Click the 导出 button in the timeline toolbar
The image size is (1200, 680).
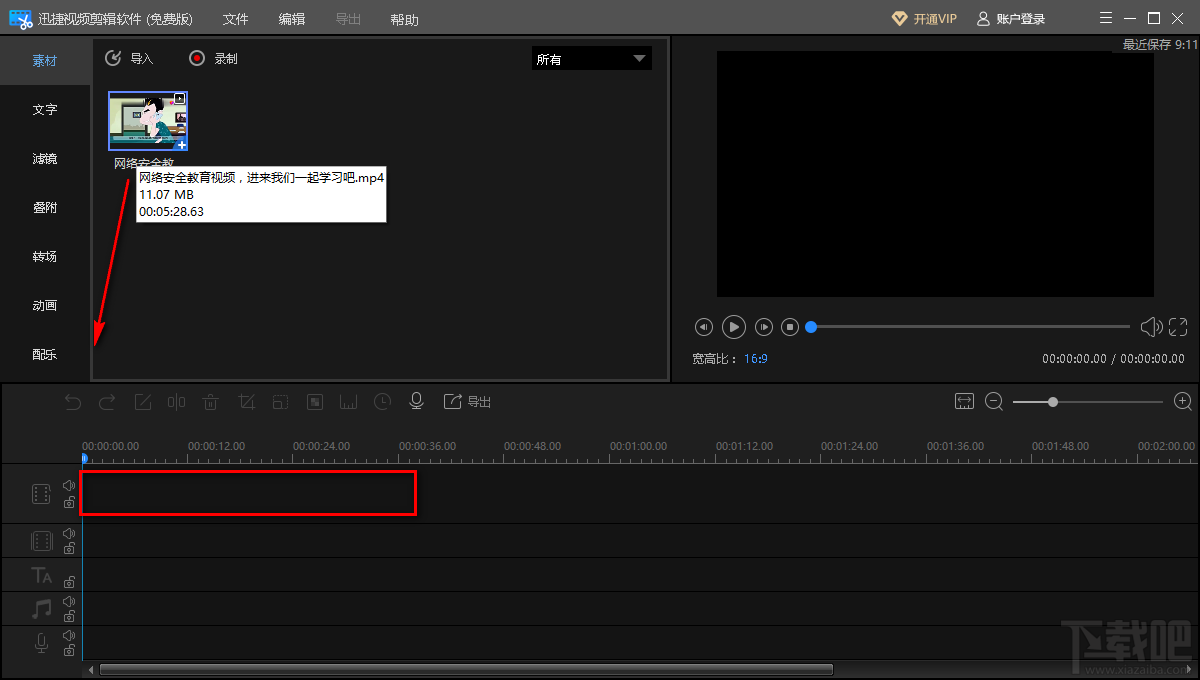tap(467, 402)
